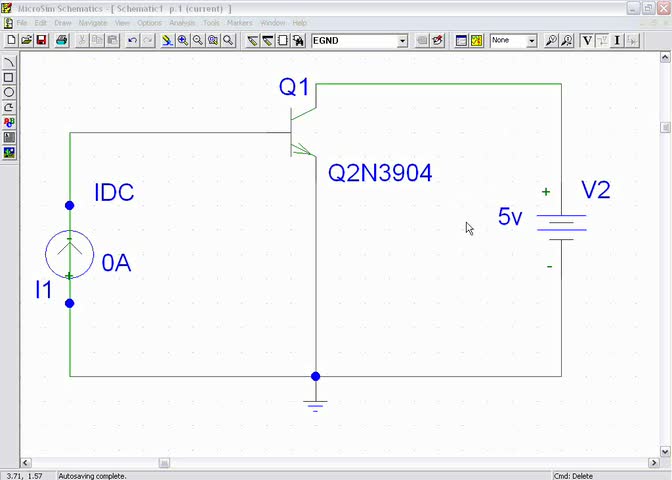
Task: Select the Draw Wire tool
Action: click(x=252, y=40)
